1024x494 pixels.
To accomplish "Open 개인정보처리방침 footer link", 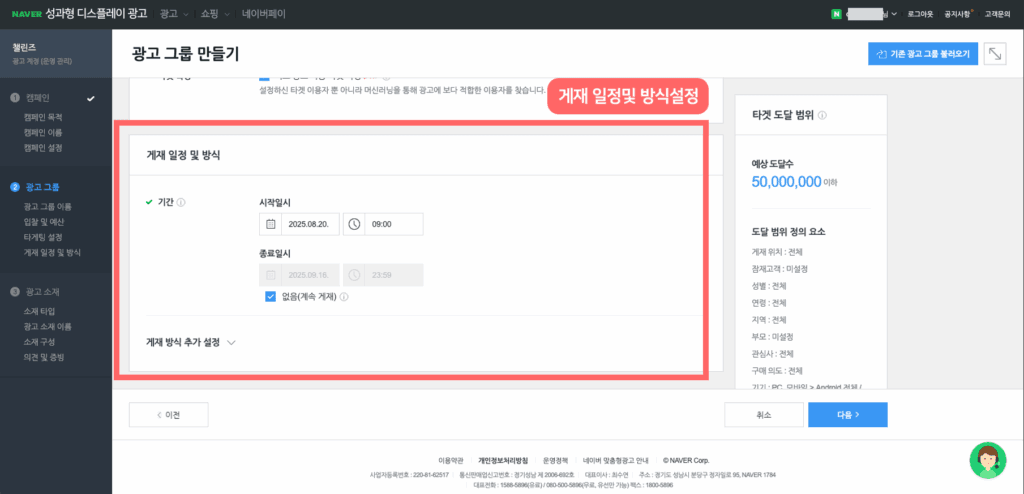I will [x=503, y=460].
